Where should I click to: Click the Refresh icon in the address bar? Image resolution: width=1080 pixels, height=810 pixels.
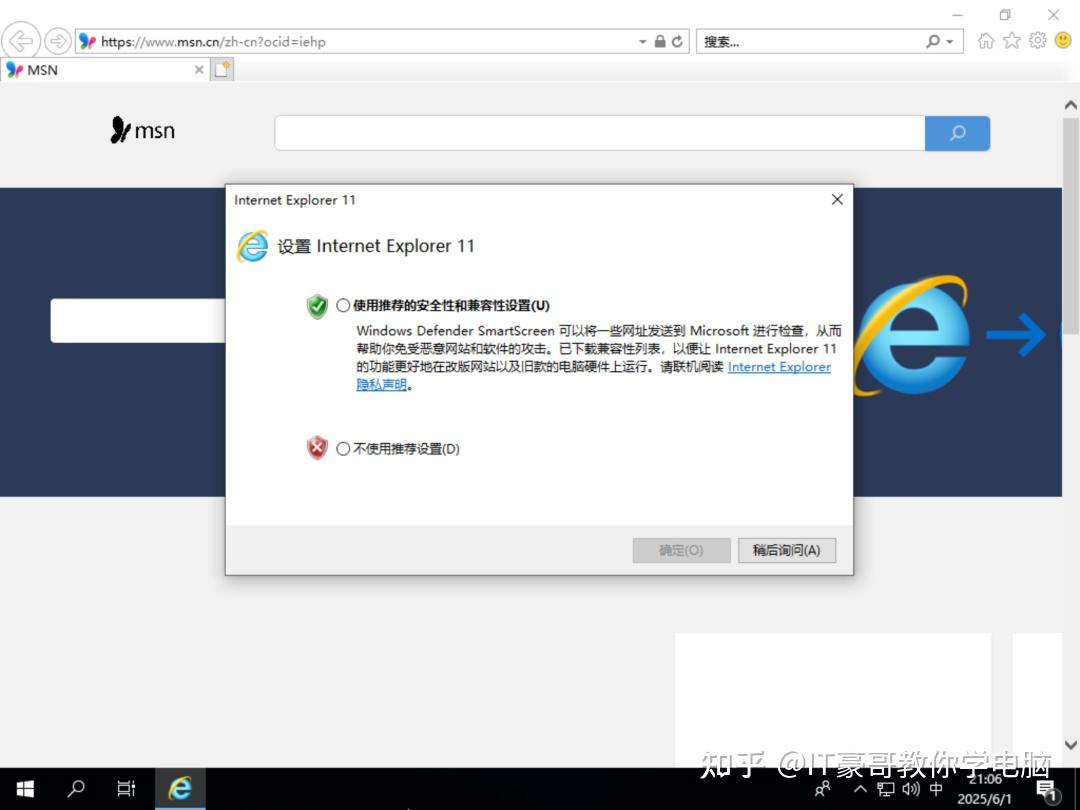[676, 41]
